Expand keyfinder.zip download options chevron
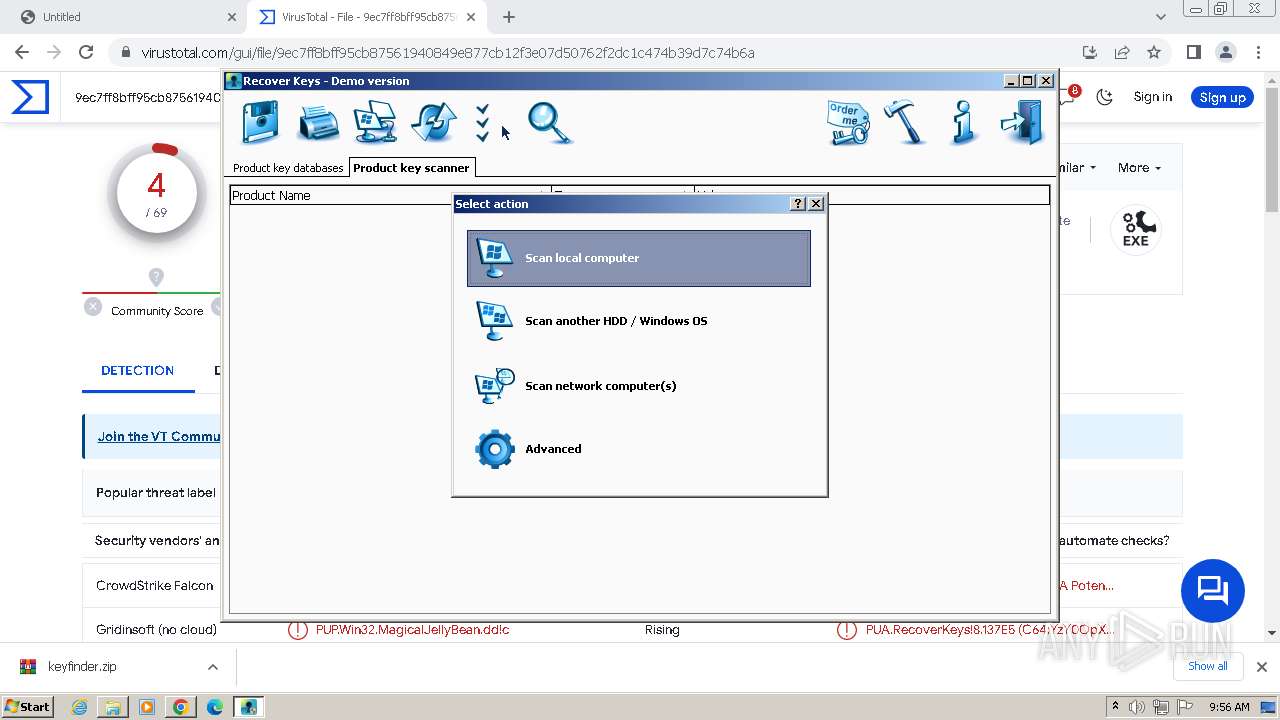The height and width of the screenshot is (720, 1280). click(213, 667)
